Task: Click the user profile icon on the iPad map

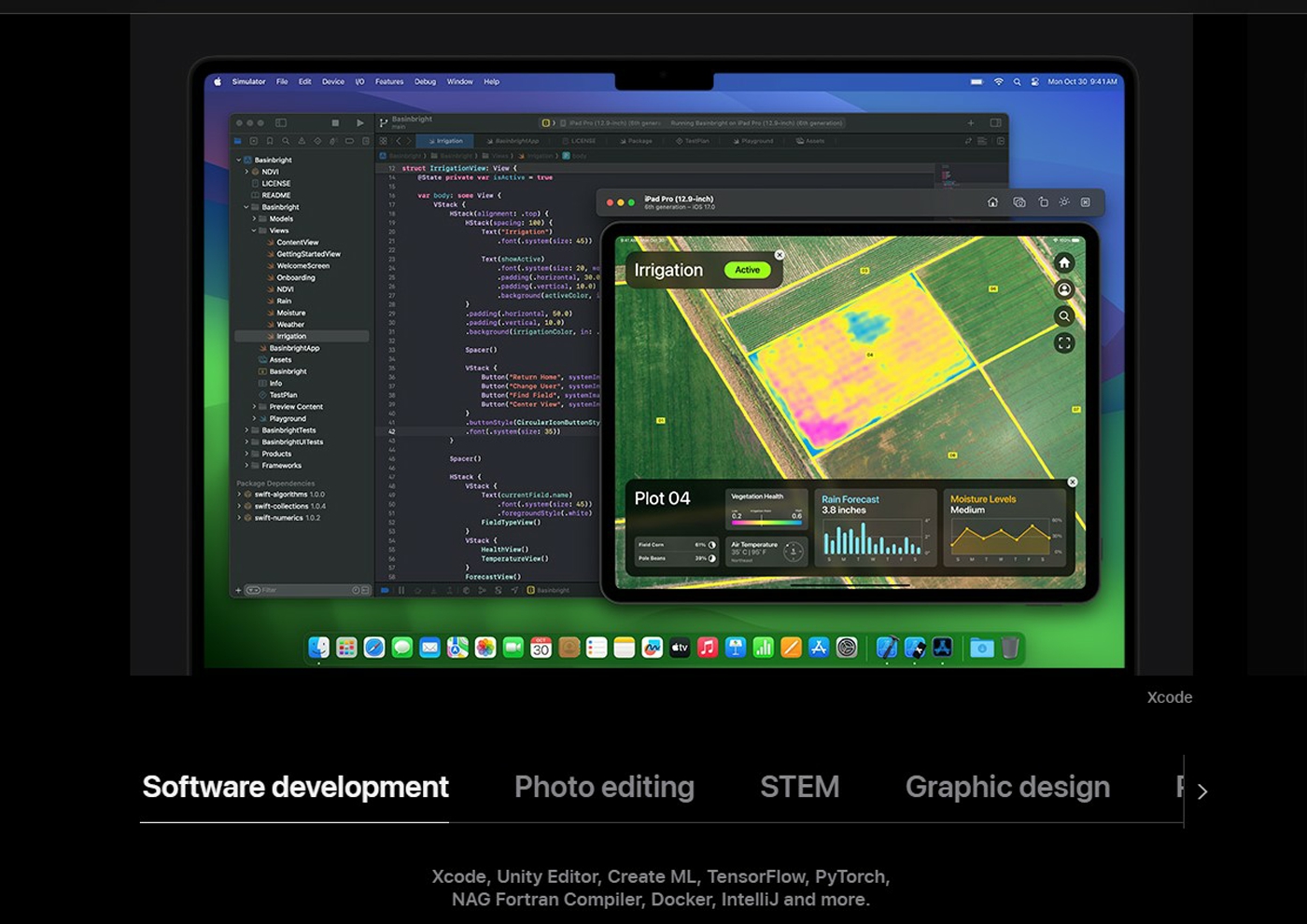Action: (1064, 289)
